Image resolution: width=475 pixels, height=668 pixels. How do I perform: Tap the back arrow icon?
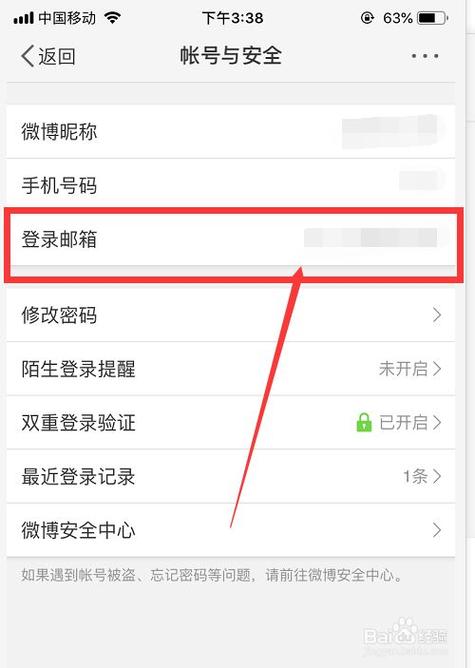pos(27,56)
